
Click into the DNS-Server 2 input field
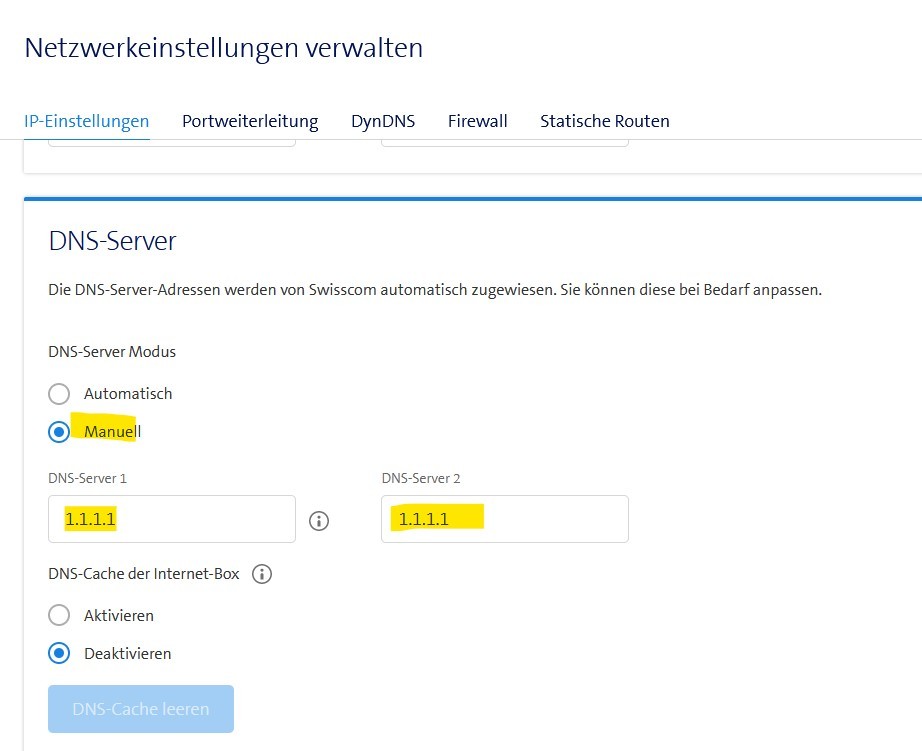[x=504, y=519]
